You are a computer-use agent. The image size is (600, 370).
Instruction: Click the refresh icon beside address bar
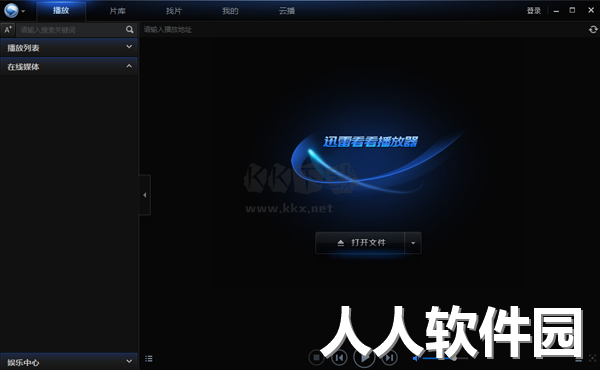click(593, 29)
